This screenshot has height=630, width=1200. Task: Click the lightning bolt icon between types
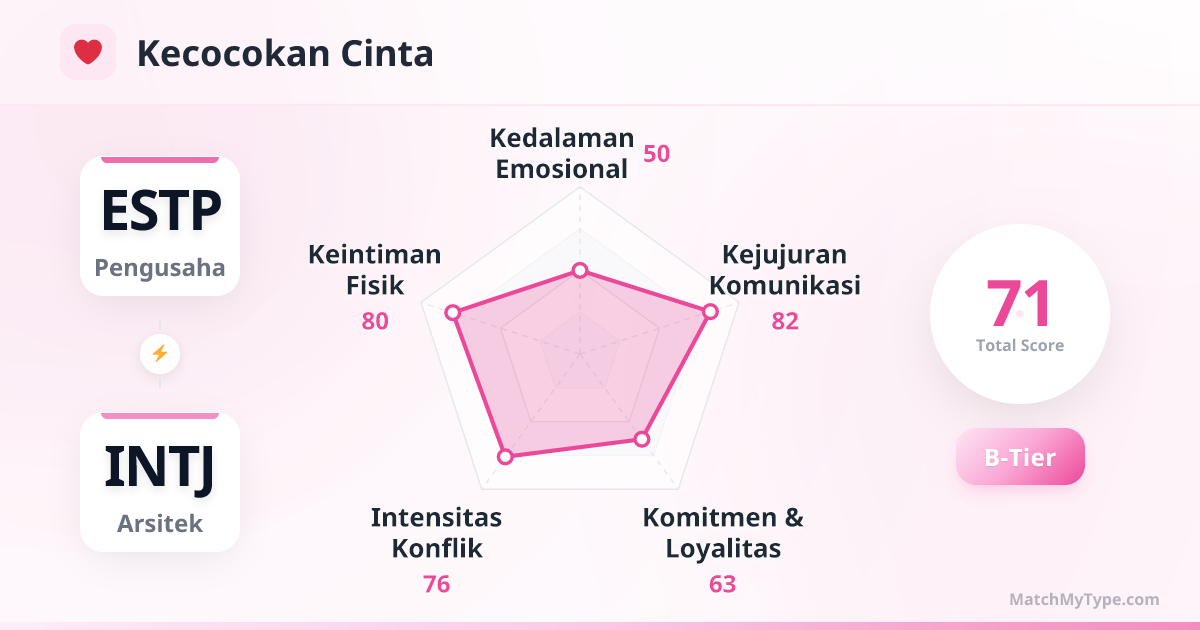160,353
